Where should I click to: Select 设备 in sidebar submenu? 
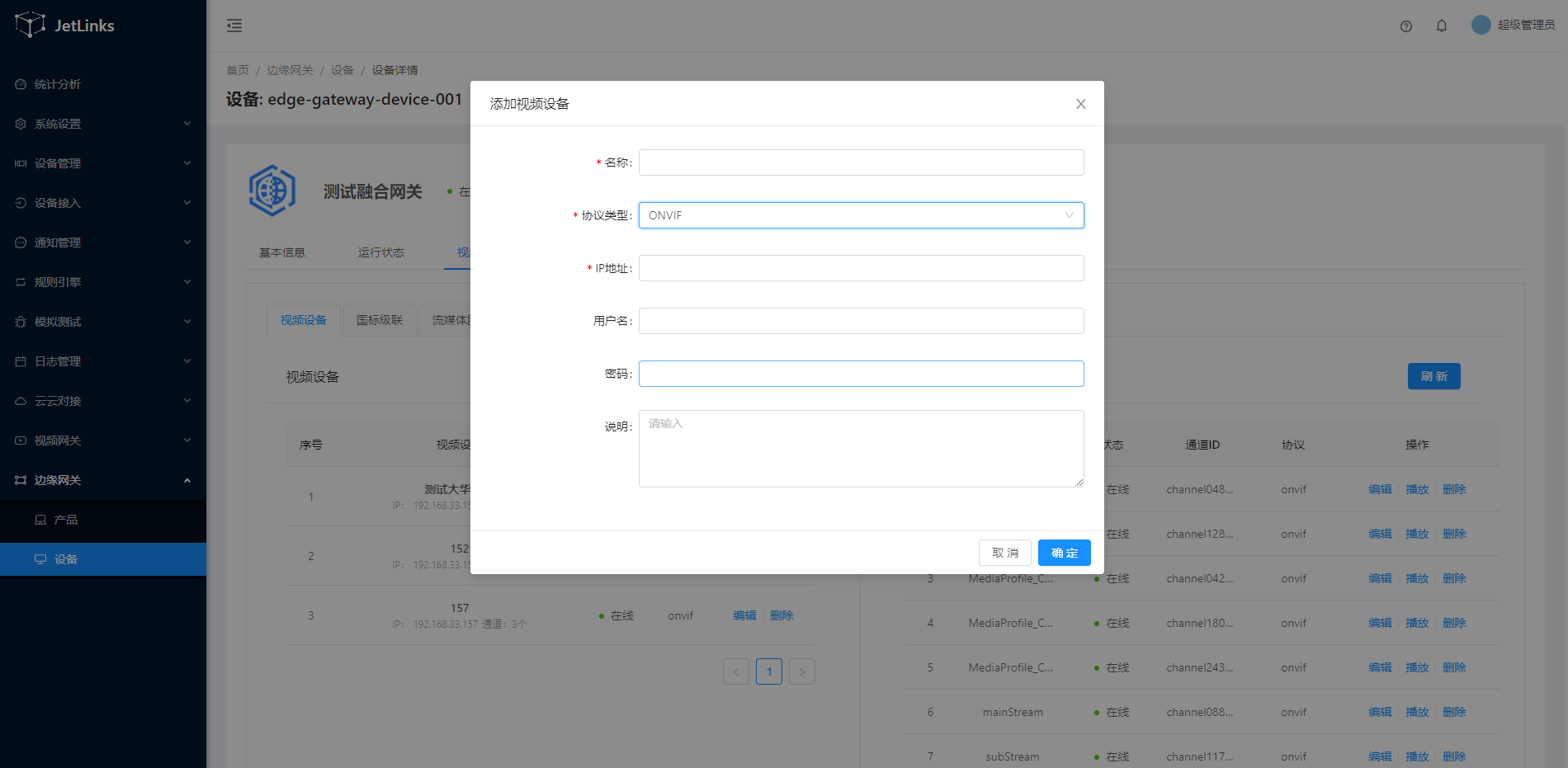click(x=66, y=559)
